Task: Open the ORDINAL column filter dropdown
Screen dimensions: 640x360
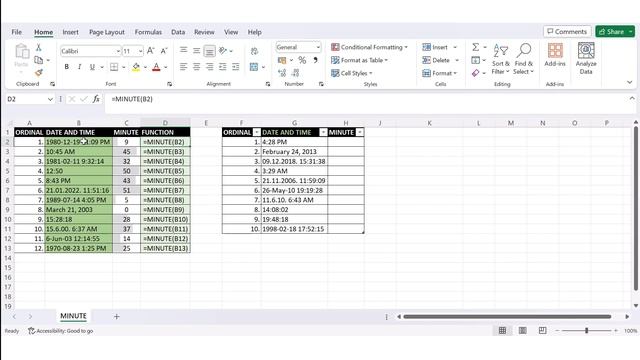Action: coord(256,132)
